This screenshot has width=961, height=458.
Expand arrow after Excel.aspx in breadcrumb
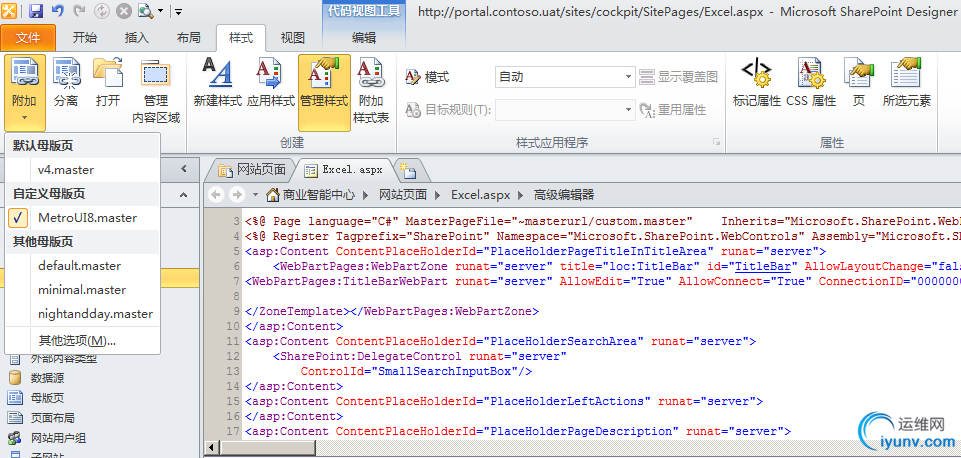(522, 196)
